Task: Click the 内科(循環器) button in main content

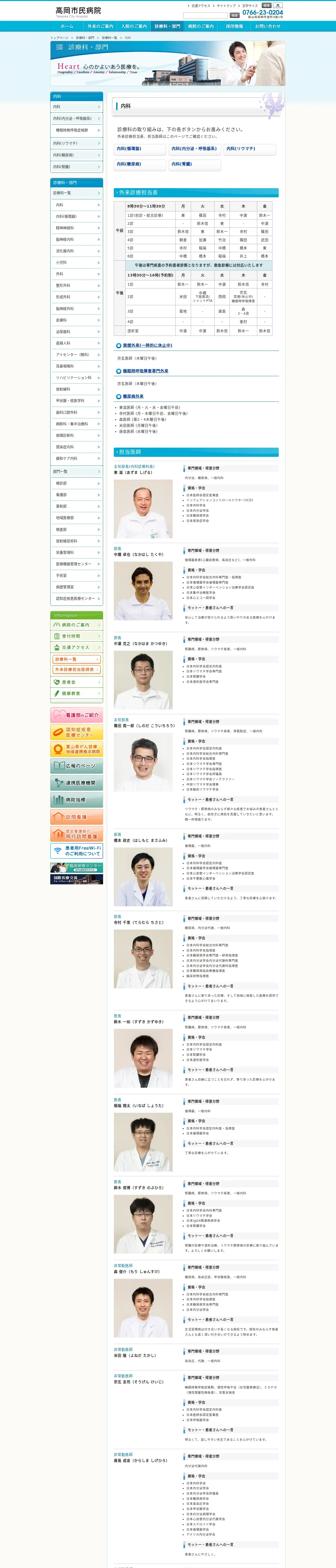Action: [140, 149]
